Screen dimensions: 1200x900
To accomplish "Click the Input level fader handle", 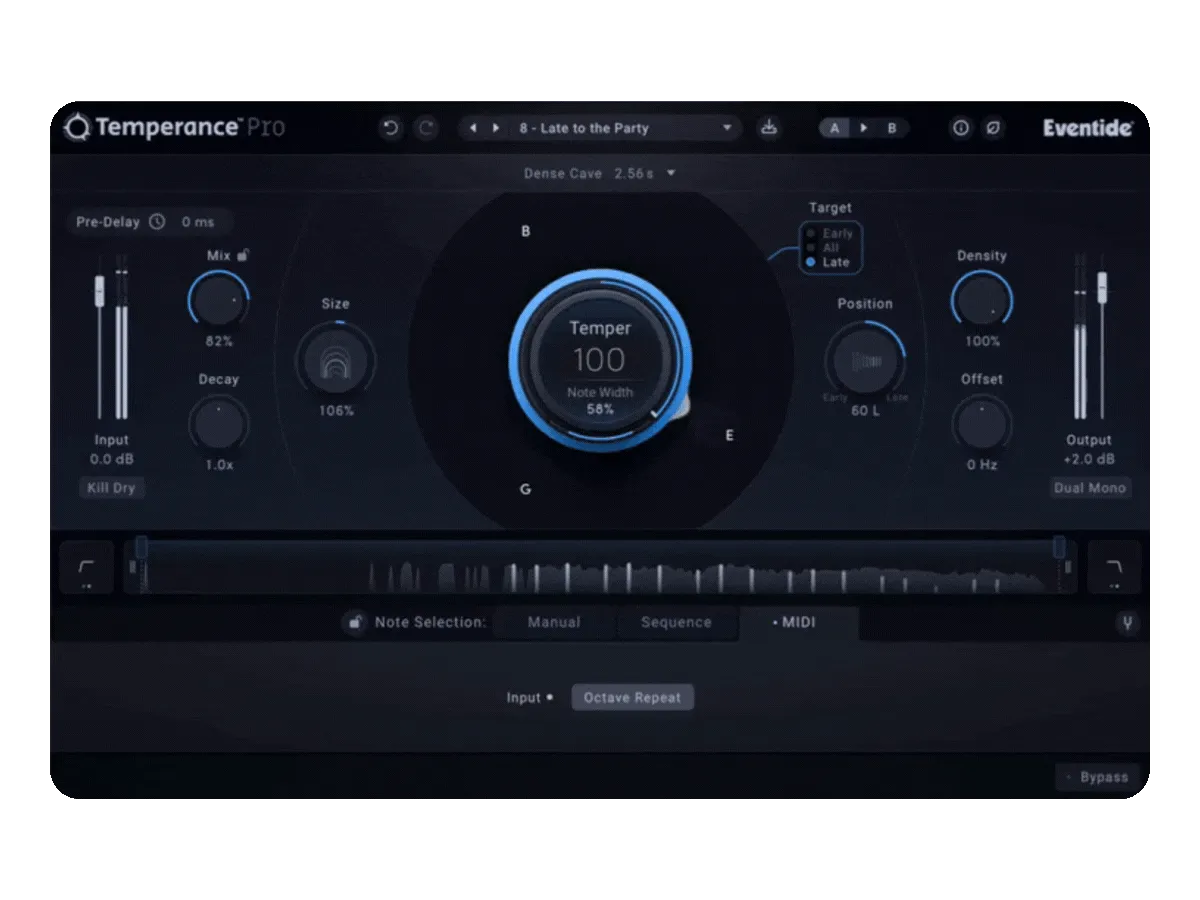I will [x=99, y=291].
